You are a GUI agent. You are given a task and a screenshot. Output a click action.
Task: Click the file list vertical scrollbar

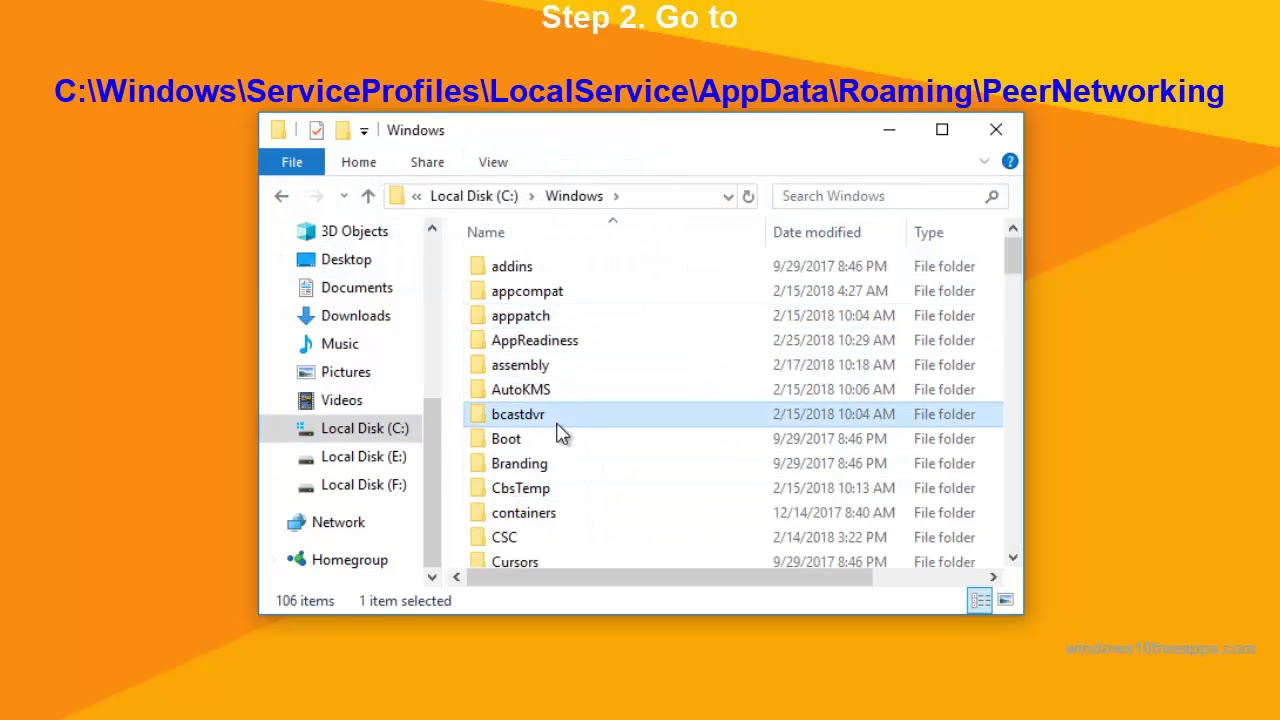tap(1013, 256)
